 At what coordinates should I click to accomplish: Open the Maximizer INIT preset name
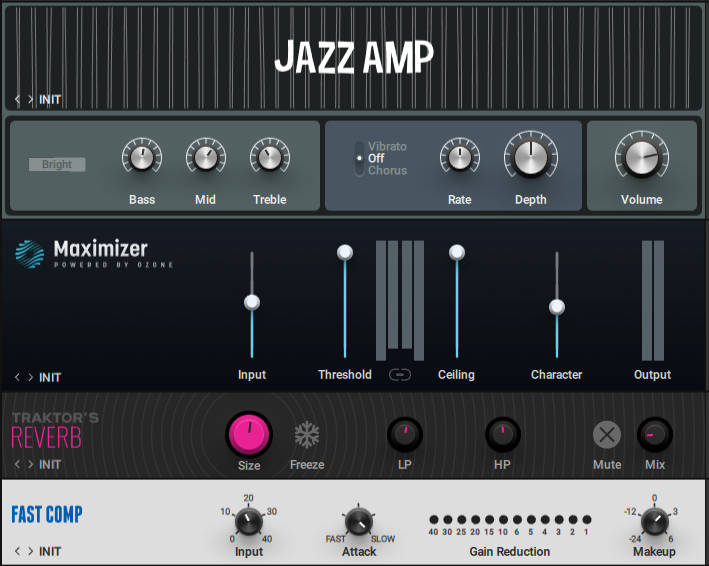(x=50, y=377)
